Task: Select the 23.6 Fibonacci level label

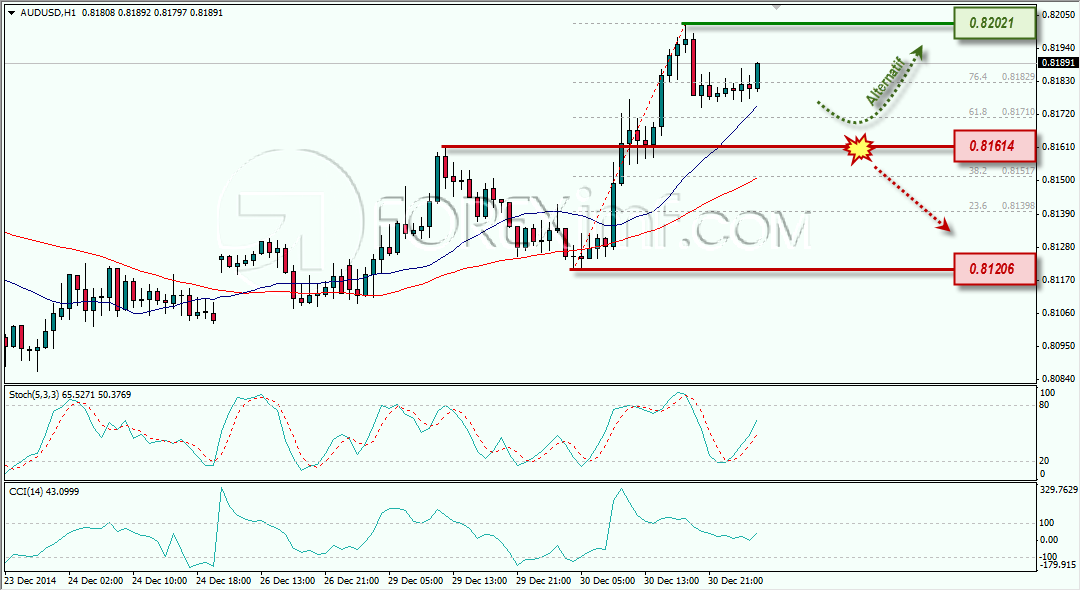Action: 978,206
